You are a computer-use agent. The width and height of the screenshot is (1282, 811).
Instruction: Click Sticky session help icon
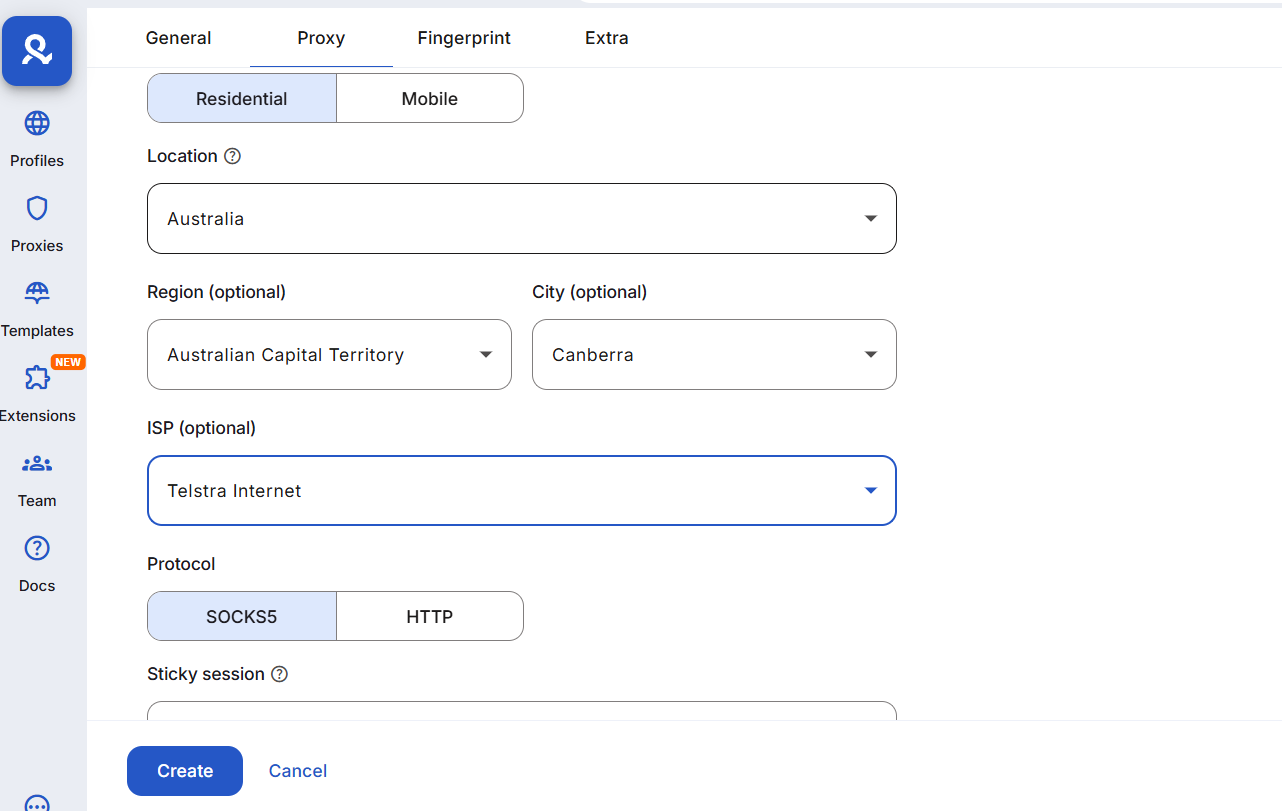280,674
